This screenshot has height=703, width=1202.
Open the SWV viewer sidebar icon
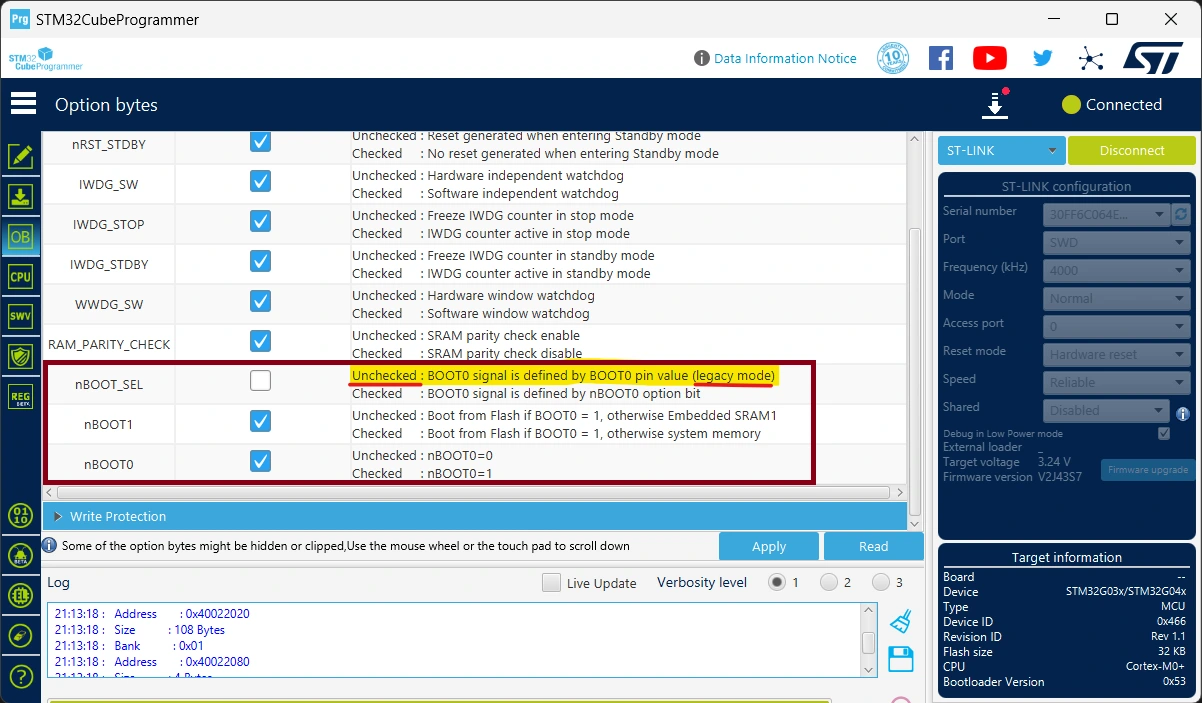coord(21,317)
